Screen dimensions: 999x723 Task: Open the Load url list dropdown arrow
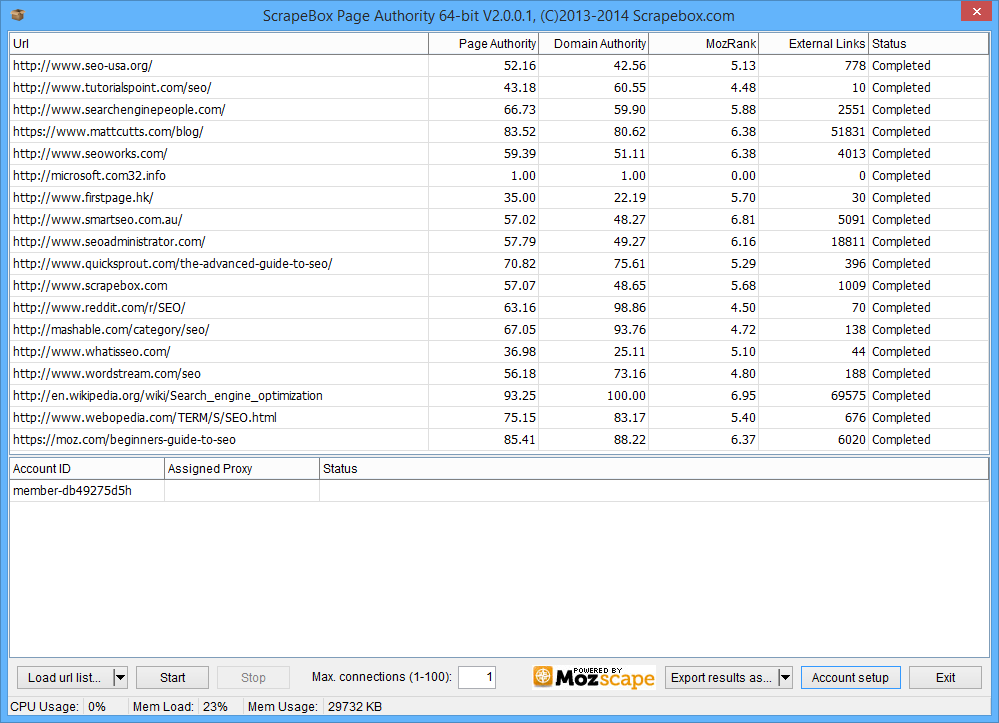(120, 678)
